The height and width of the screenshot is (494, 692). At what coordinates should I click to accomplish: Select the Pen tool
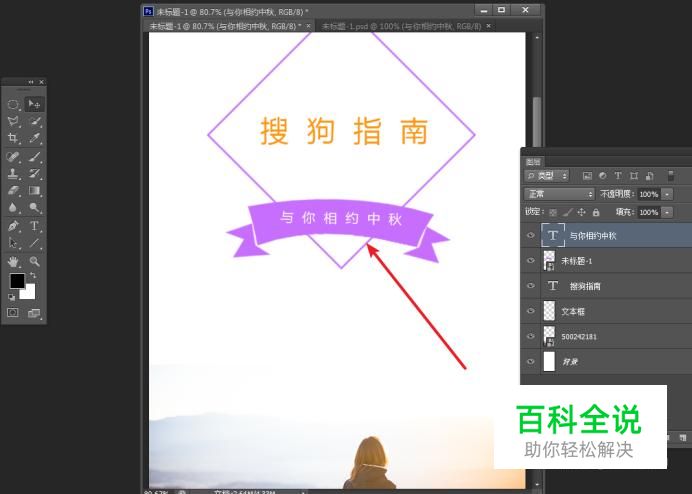(x=13, y=226)
